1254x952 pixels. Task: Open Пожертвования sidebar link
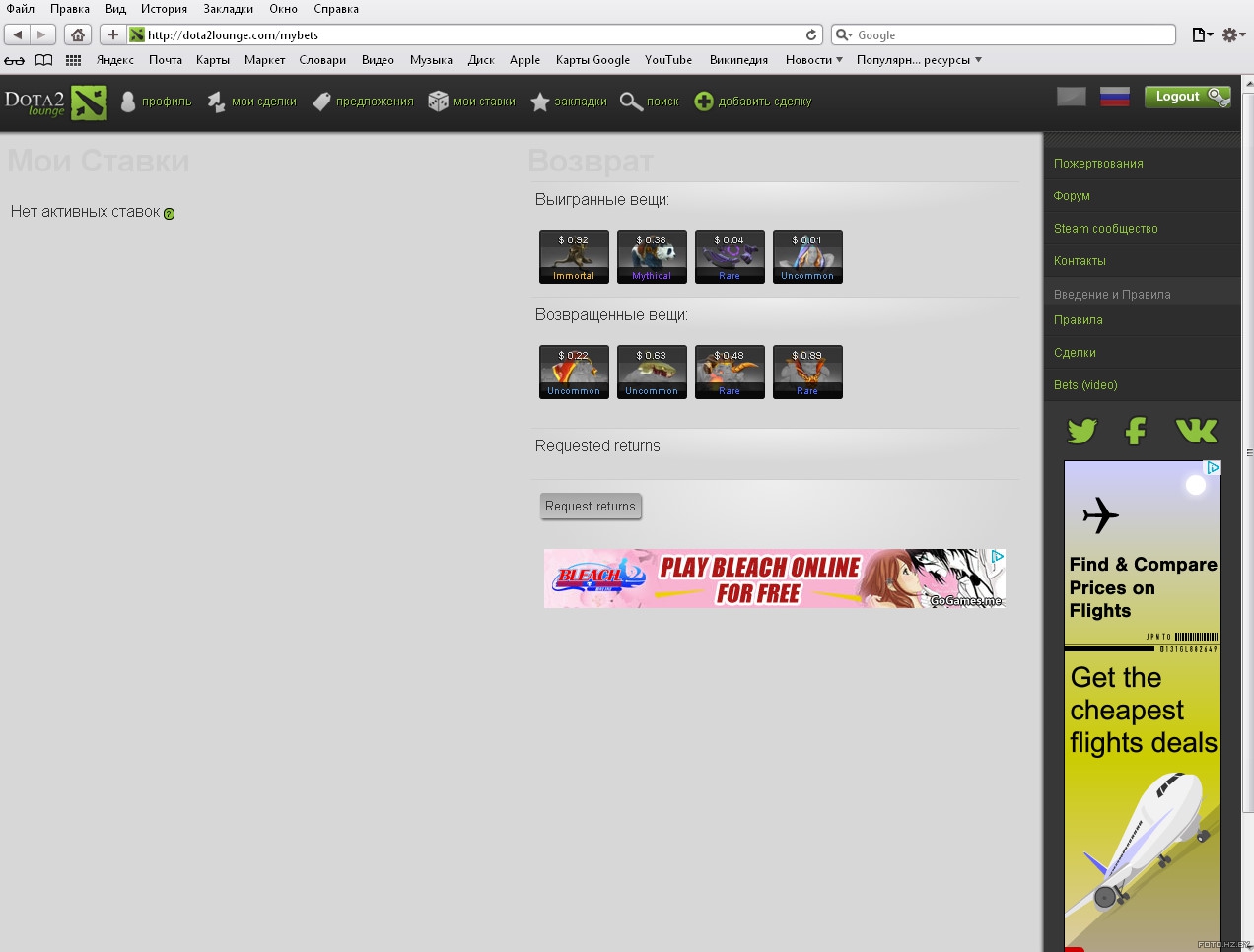1098,164
